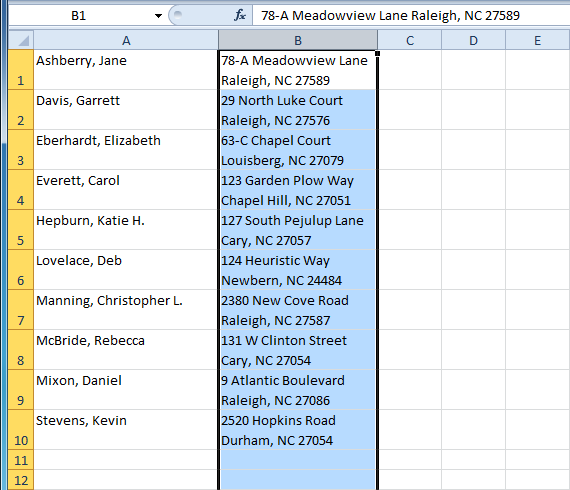Viewport: 570px width, 490px height.
Task: Select column A header
Action: tap(126, 40)
